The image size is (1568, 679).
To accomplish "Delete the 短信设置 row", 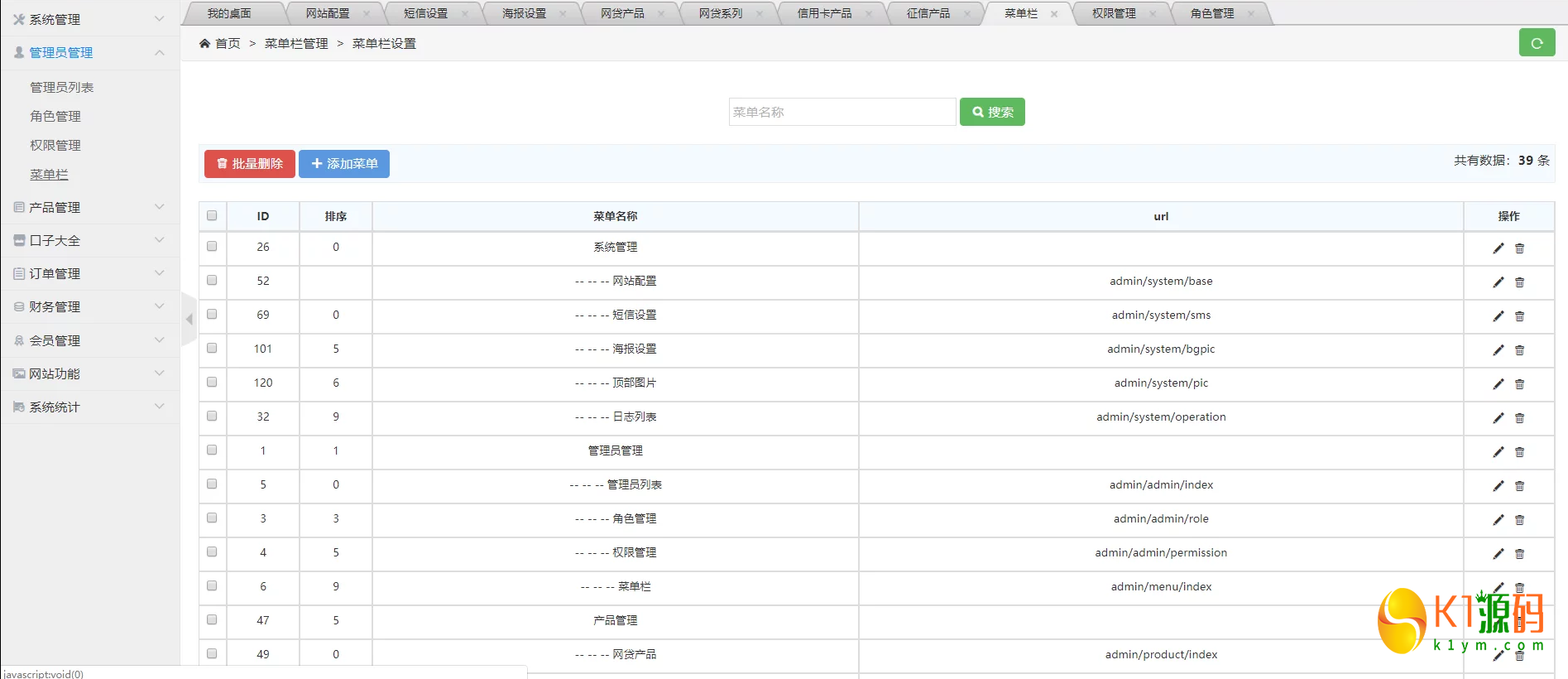I will 1519,316.
